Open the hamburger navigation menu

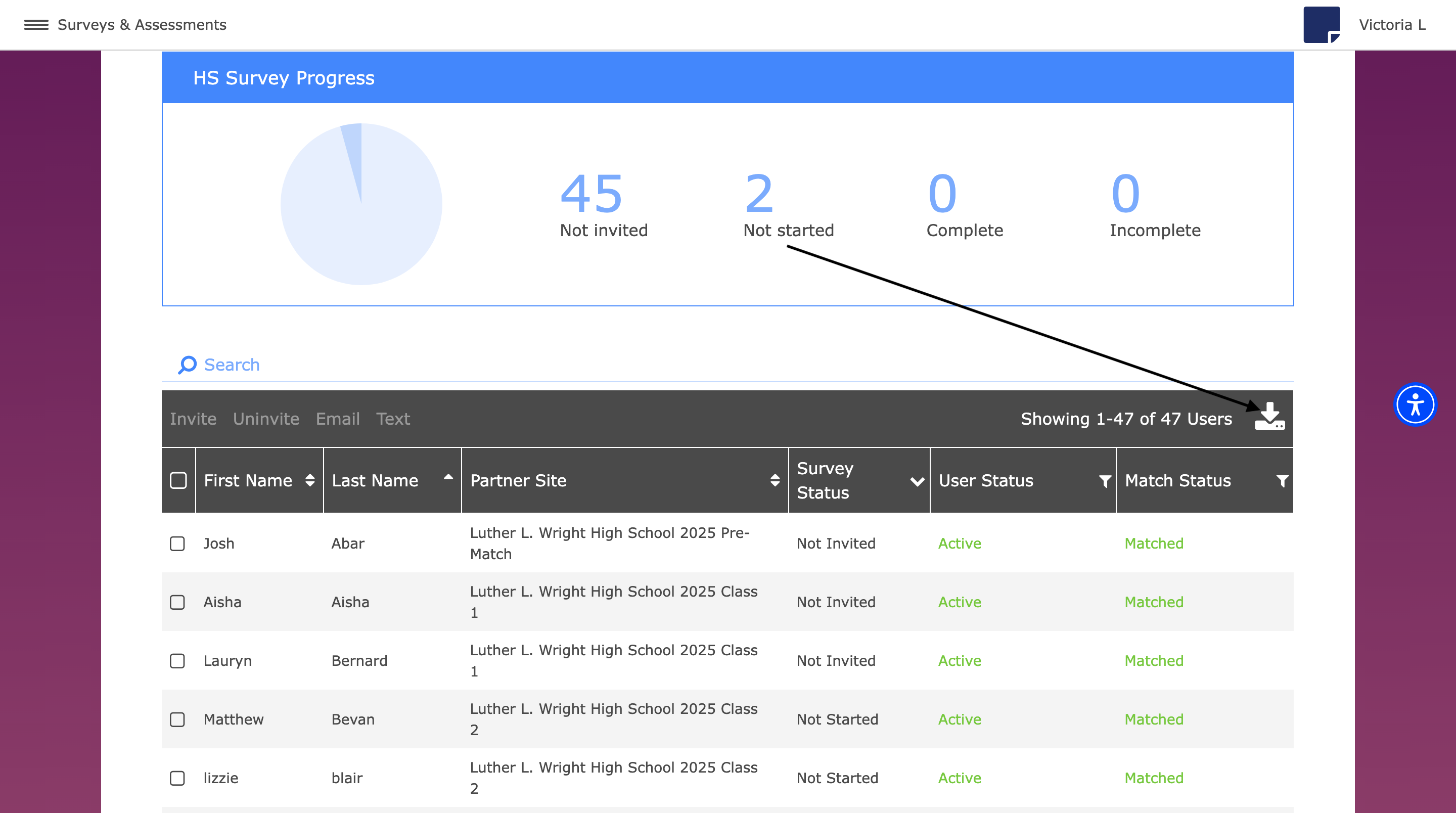36,25
